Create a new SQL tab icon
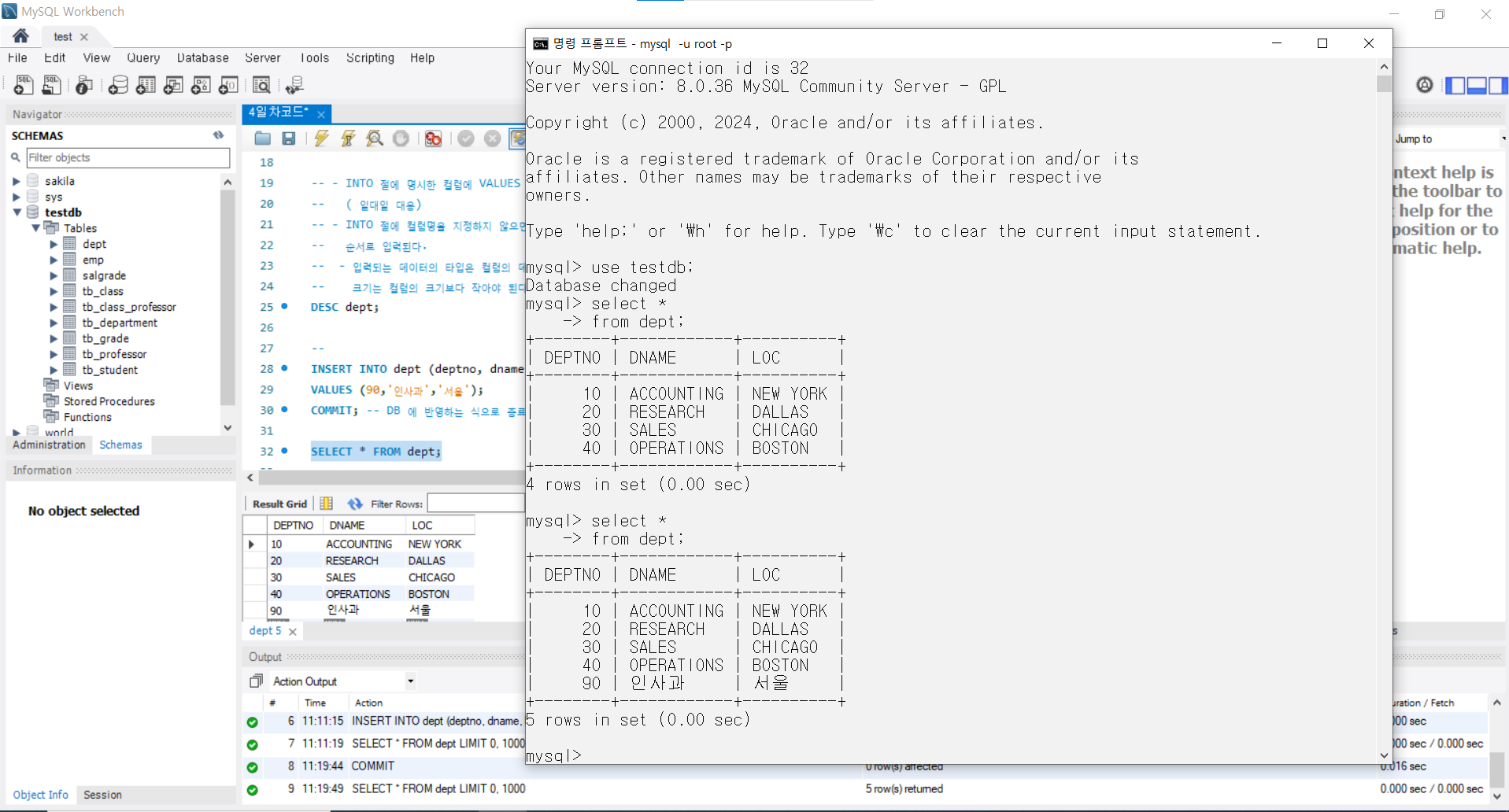Viewport: 1509px width, 812px height. point(24,85)
